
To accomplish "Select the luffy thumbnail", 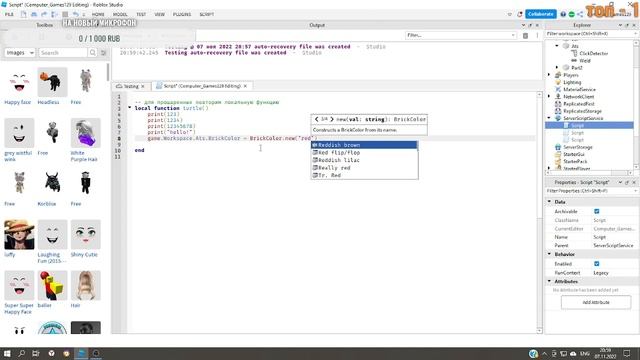I will (19, 235).
